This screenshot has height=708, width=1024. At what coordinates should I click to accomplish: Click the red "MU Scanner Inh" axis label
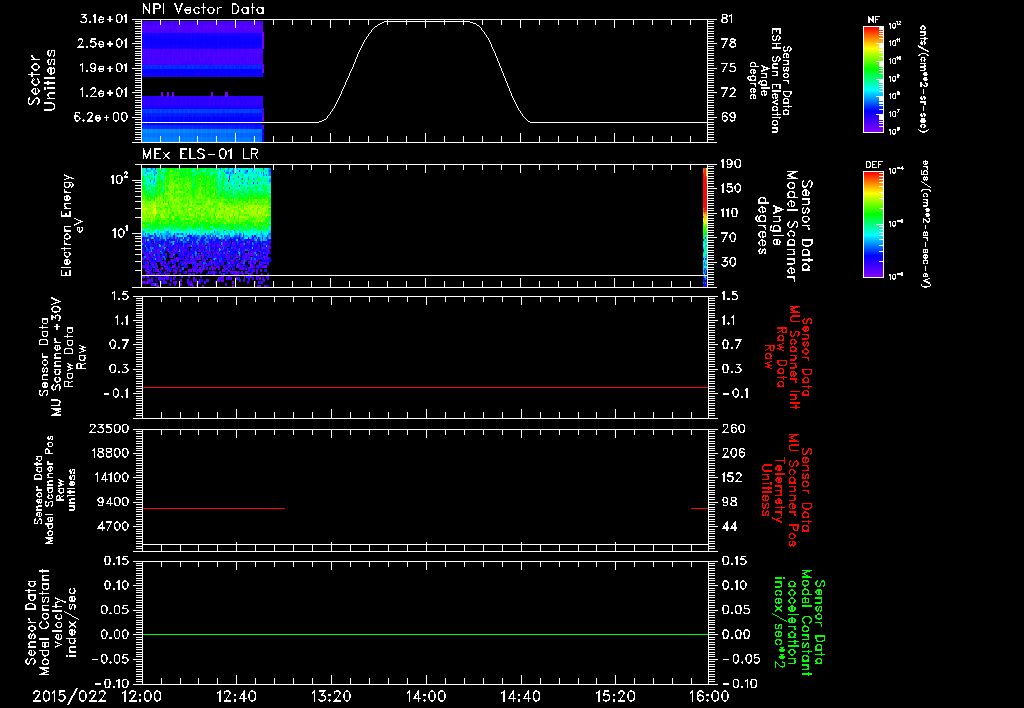[x=788, y=357]
